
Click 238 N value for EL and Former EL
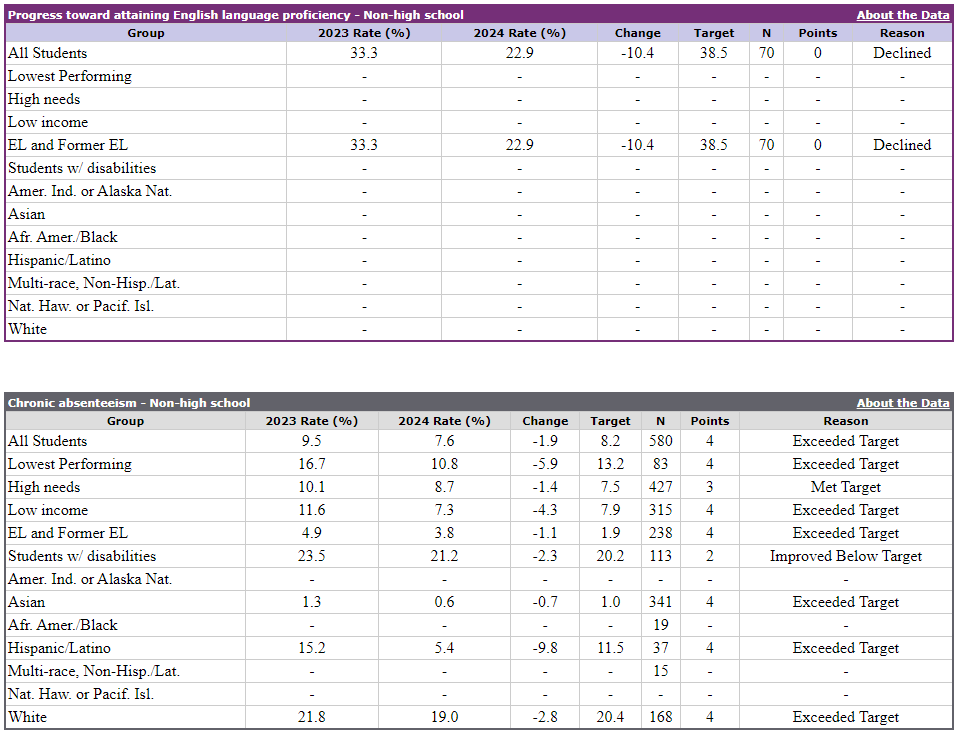coord(660,533)
